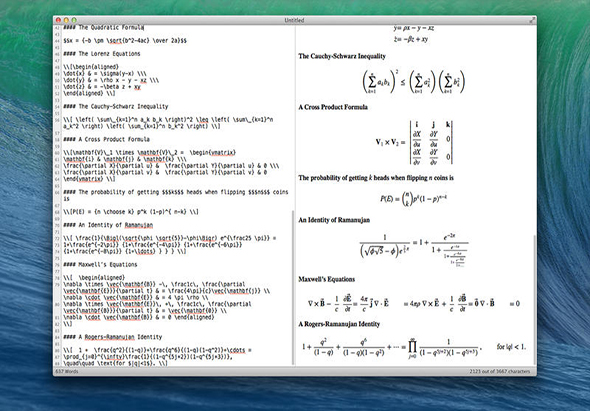Click the Untitled window title
590x411 pixels.
294,20
